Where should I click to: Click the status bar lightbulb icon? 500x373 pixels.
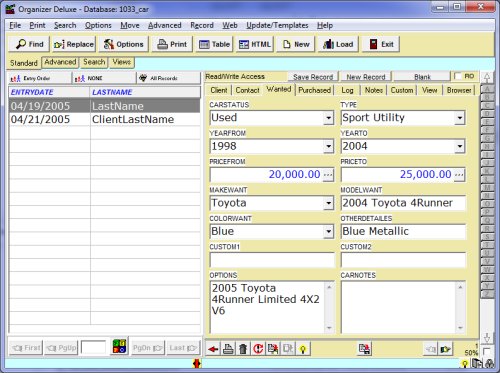464,364
